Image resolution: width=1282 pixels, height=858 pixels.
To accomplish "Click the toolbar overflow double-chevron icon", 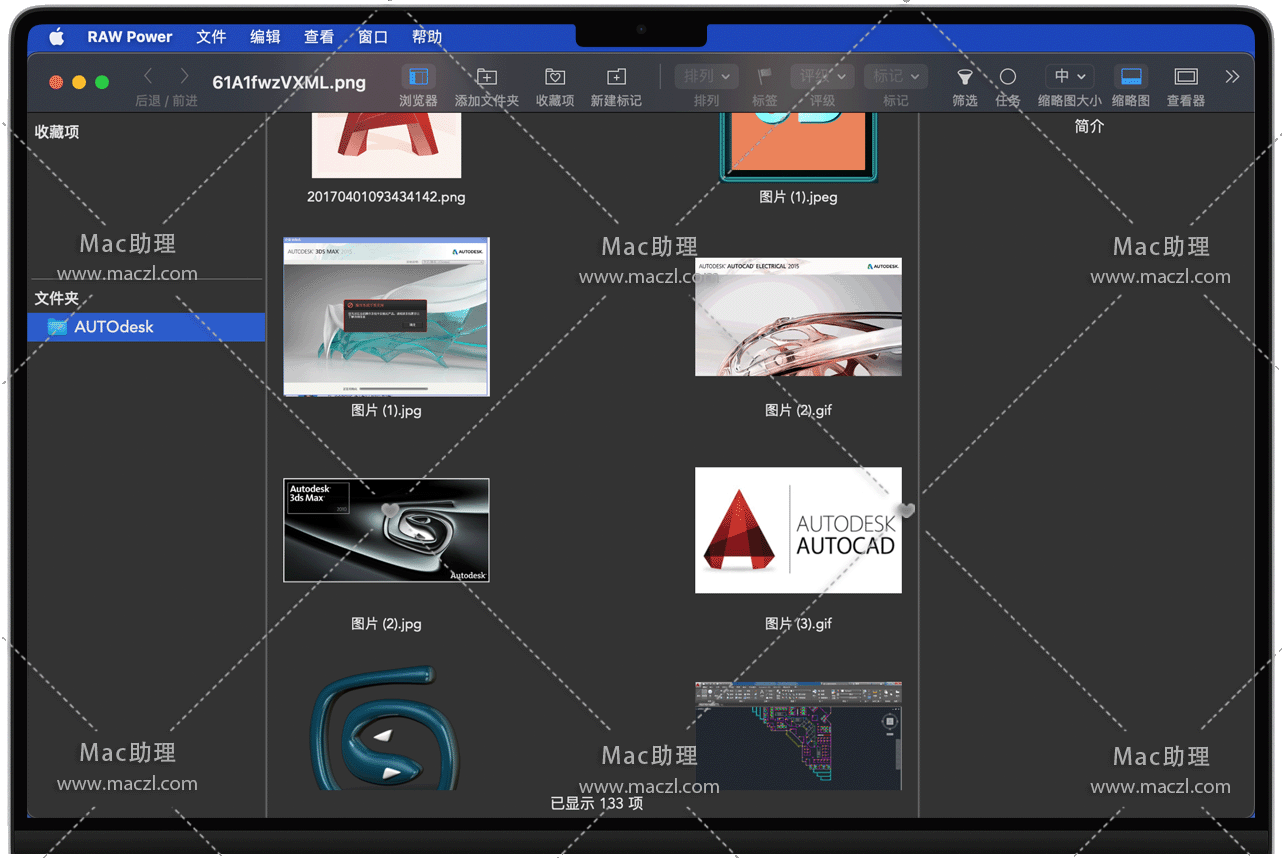I will 1232,77.
